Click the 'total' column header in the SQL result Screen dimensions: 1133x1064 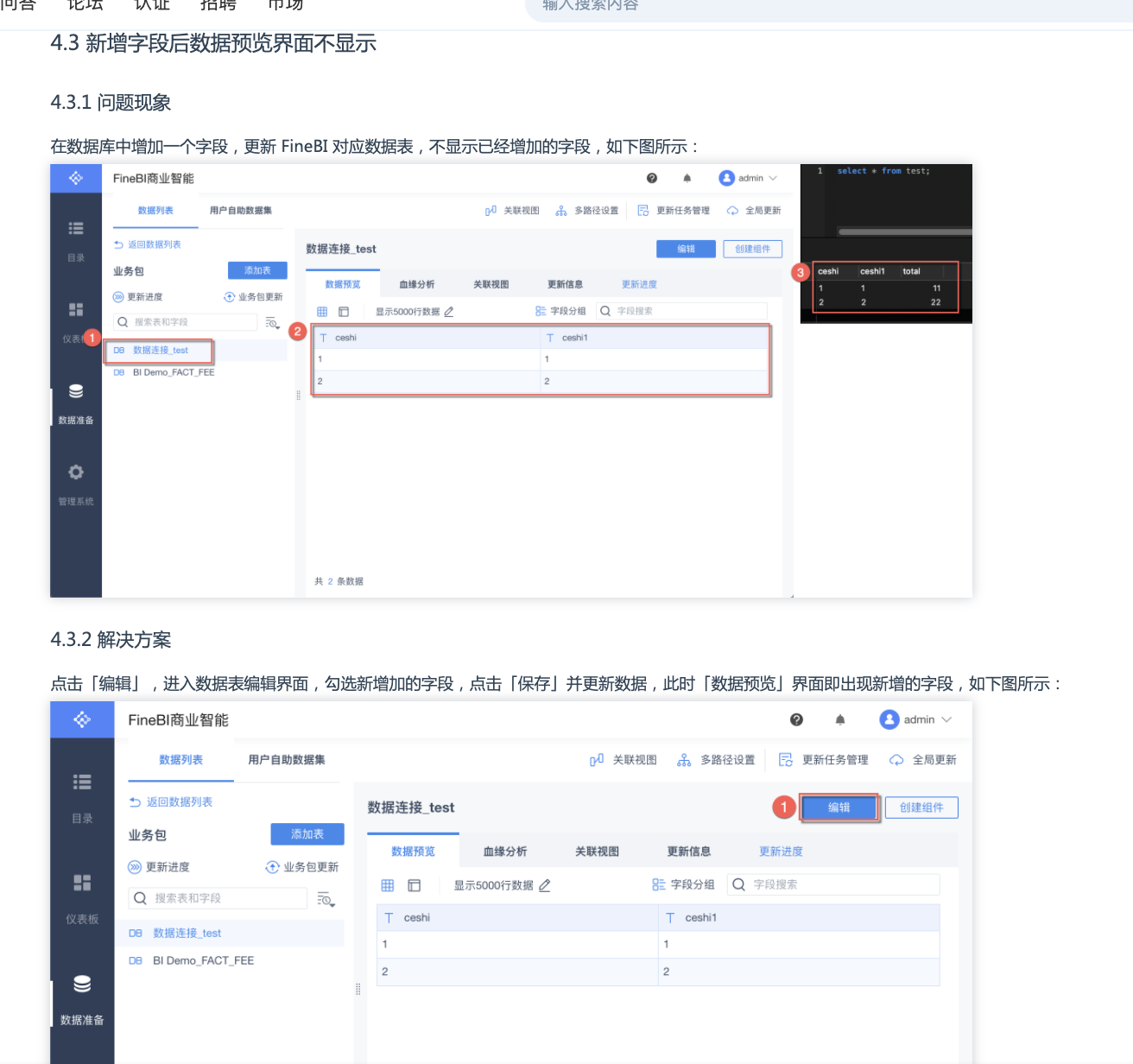[911, 271]
